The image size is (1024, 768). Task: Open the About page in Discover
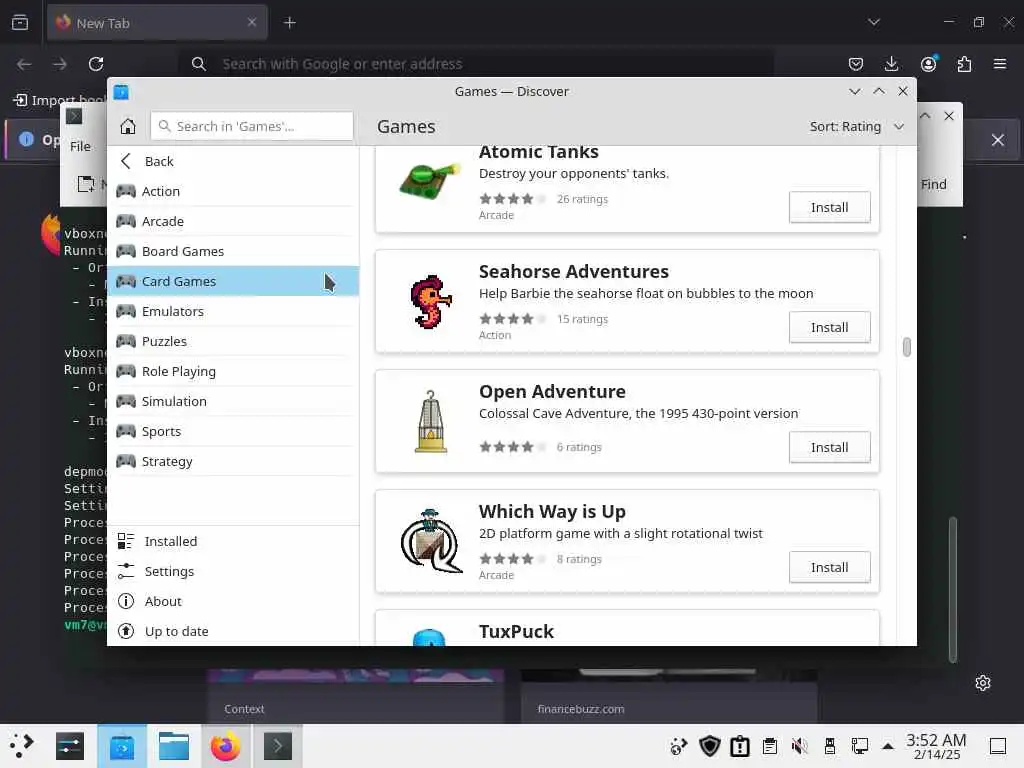[233, 601]
